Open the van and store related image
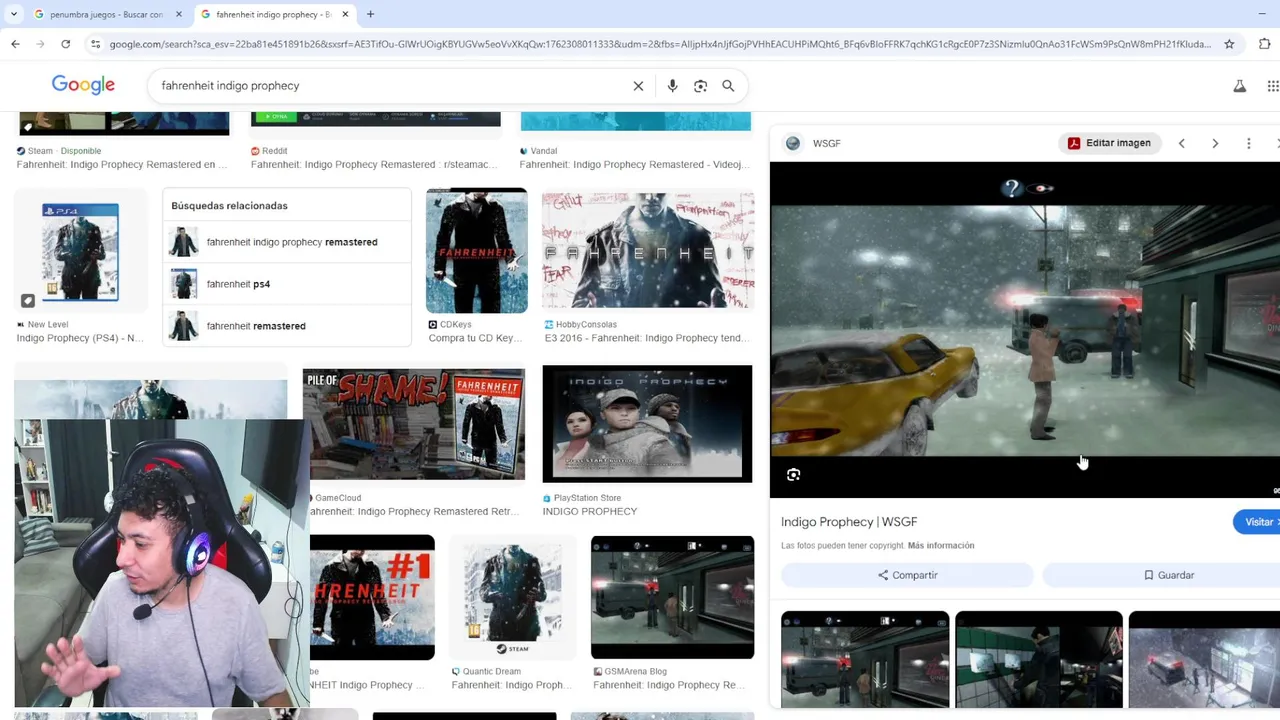Image resolution: width=1280 pixels, height=720 pixels. (865, 660)
